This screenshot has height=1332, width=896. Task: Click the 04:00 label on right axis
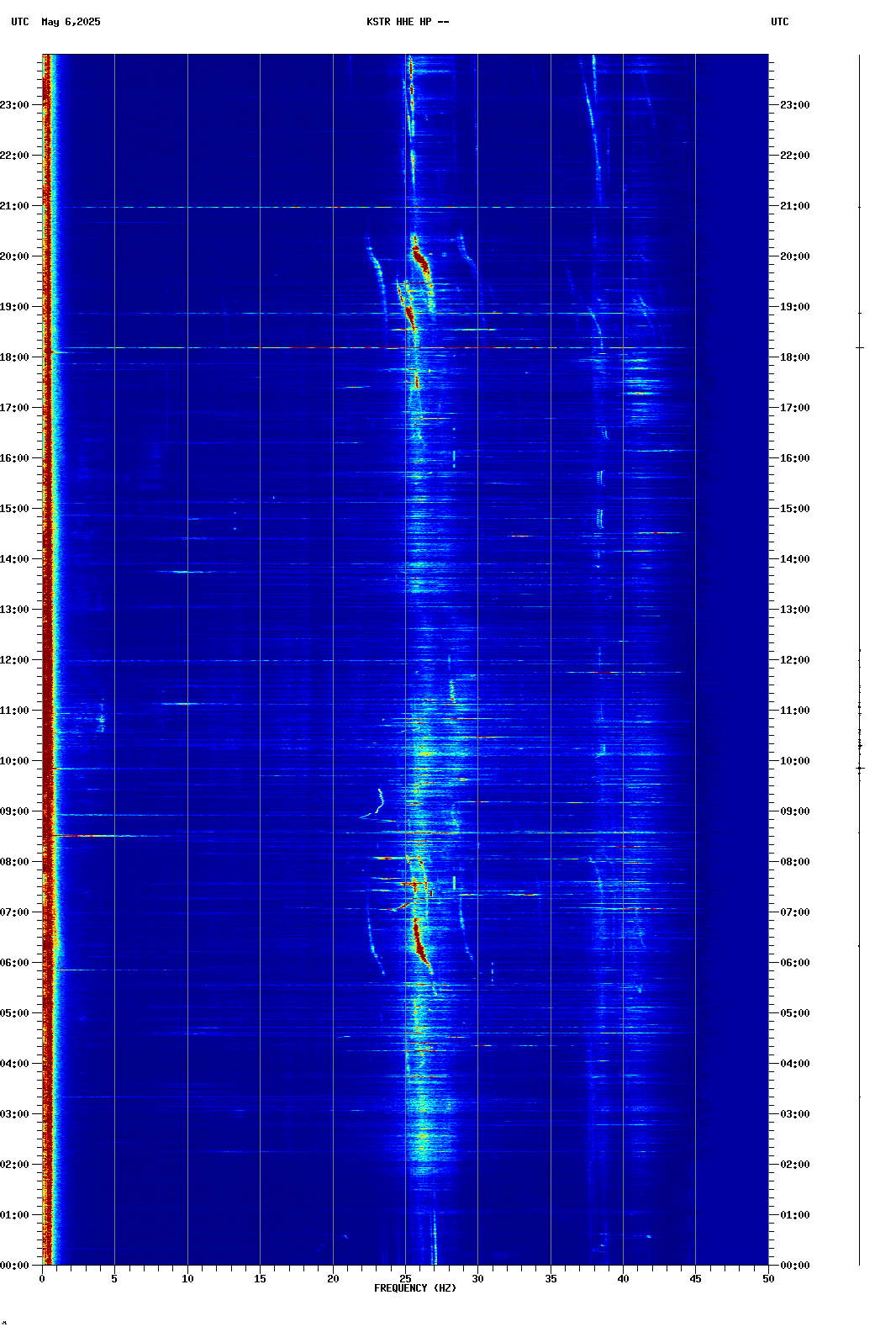pos(795,1064)
